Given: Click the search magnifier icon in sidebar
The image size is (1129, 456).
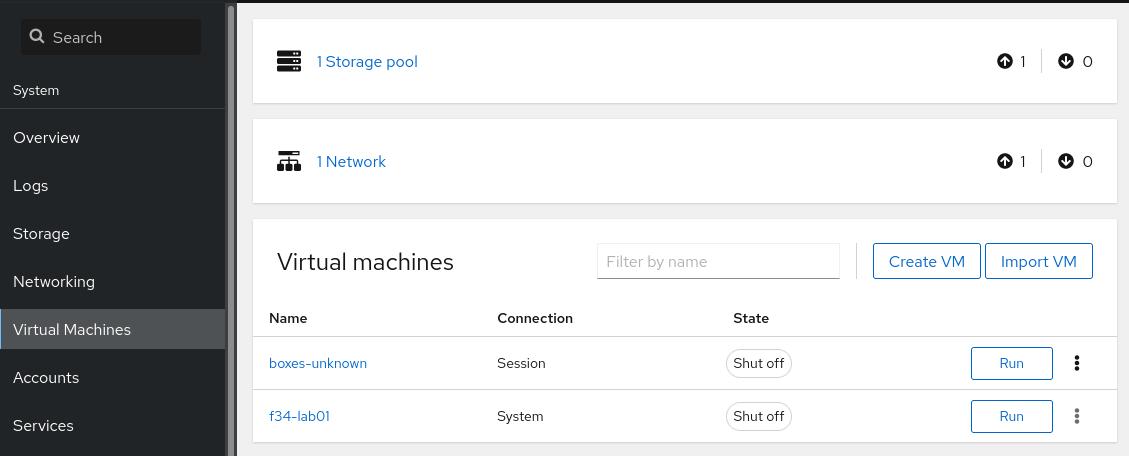Looking at the screenshot, I should [37, 37].
